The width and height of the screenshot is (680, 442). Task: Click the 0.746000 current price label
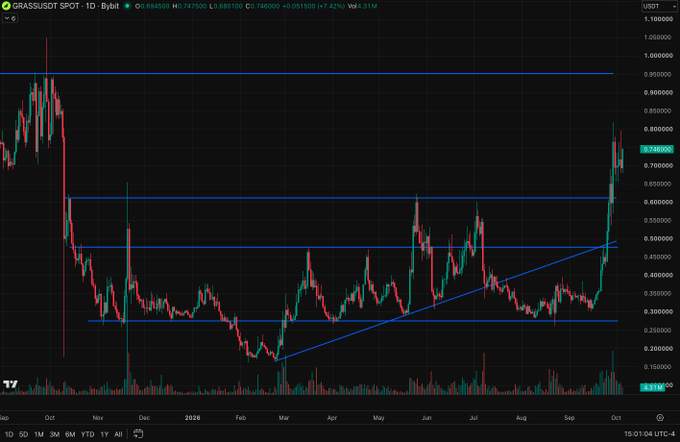coord(657,149)
